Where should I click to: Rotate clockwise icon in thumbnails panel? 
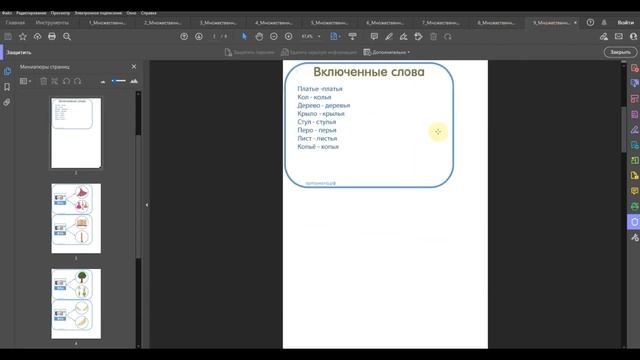(78, 81)
